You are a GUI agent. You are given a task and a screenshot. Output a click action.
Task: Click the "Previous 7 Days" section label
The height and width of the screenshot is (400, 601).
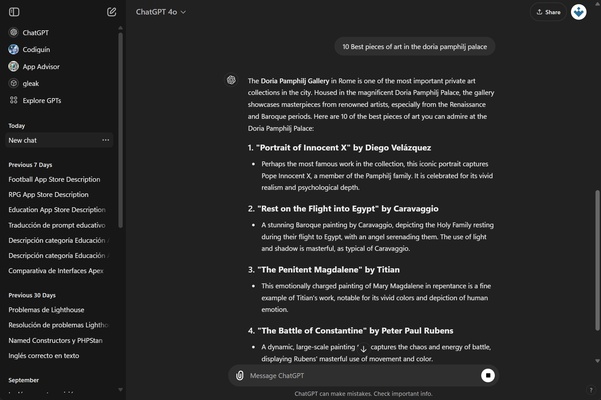(30, 165)
